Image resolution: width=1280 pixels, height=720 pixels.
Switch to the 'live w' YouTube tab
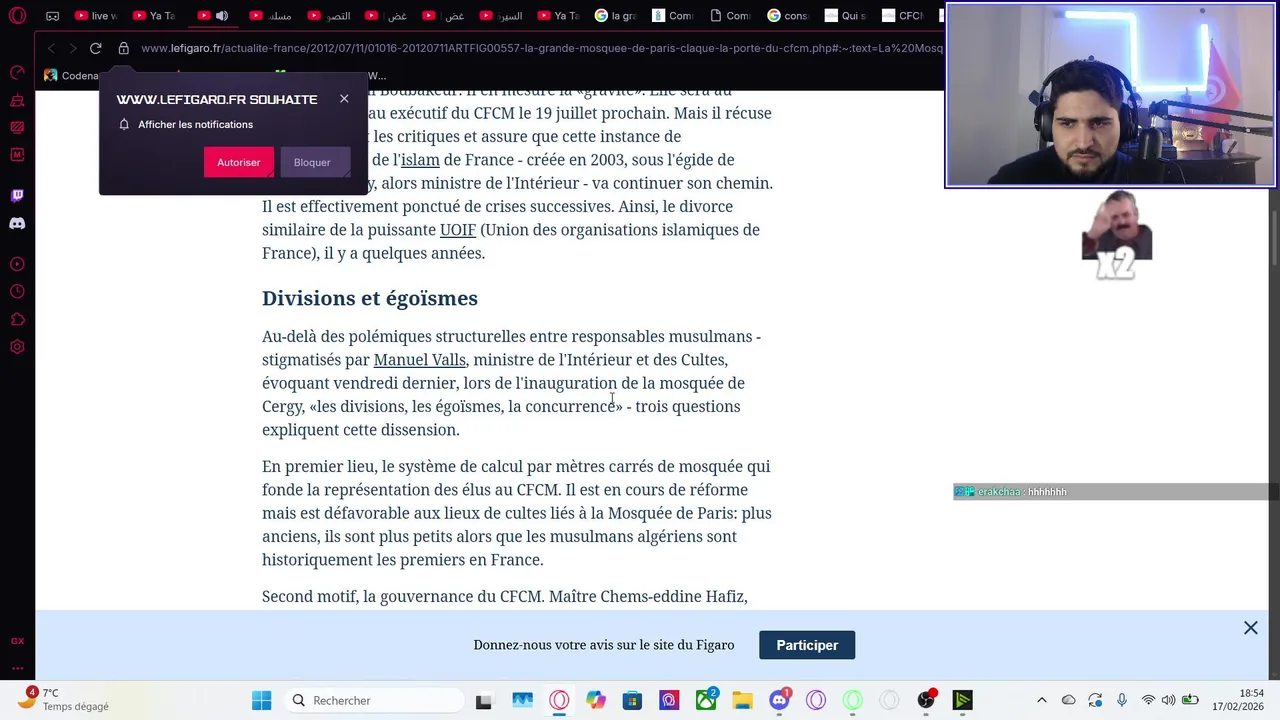(x=96, y=16)
